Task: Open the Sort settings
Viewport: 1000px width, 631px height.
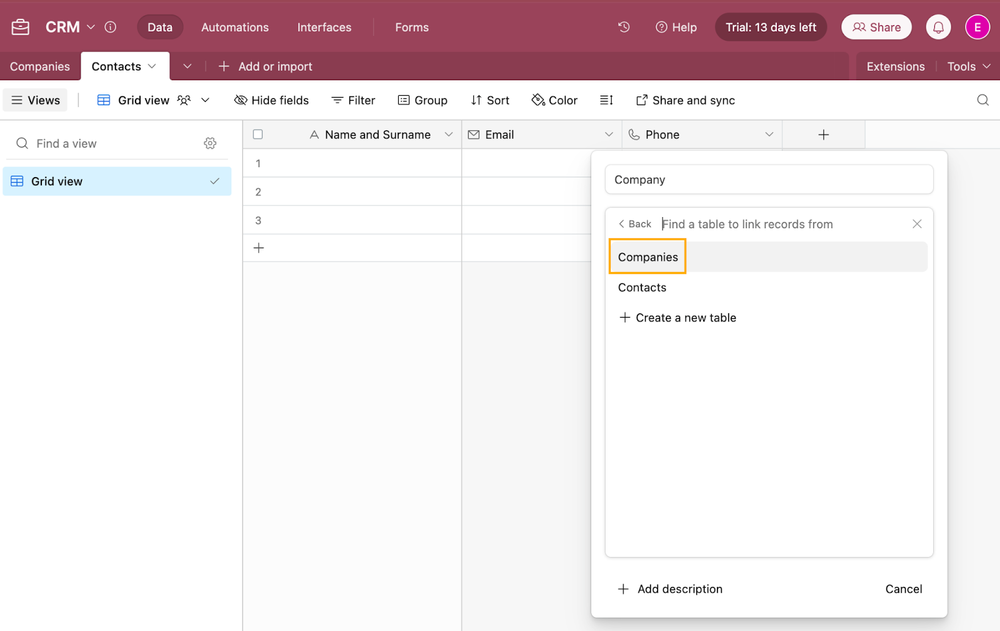Action: [490, 100]
